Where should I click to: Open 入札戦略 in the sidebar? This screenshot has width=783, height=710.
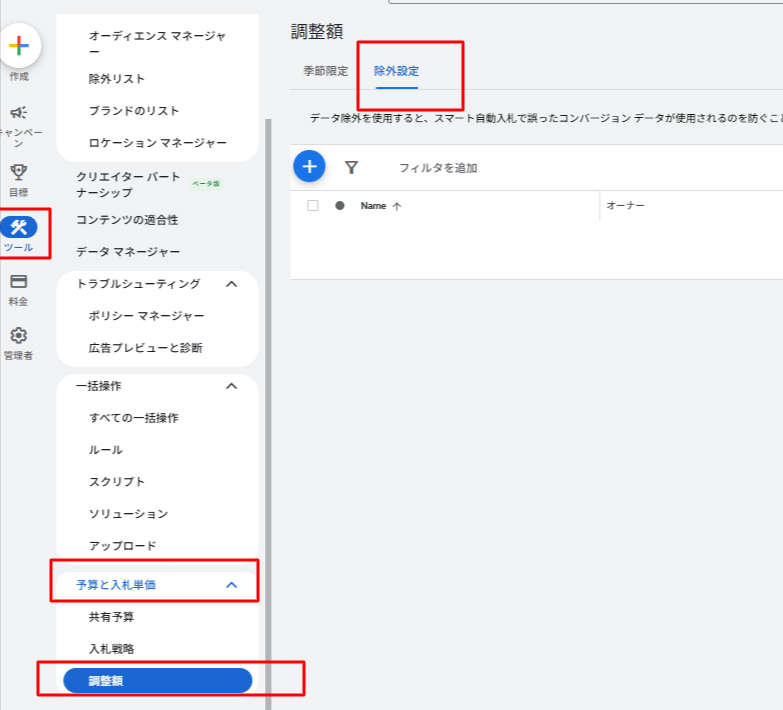tap(111, 649)
